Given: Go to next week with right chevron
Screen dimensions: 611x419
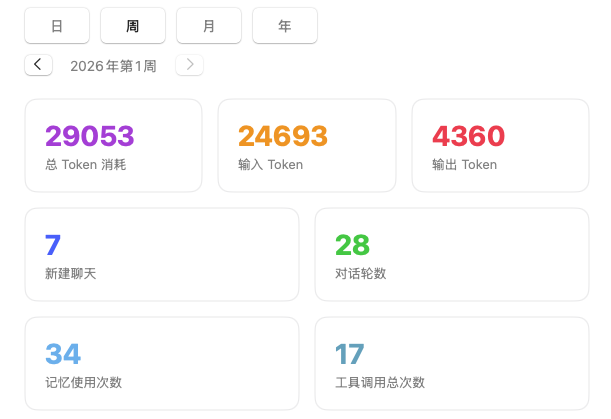Looking at the screenshot, I should click(189, 65).
